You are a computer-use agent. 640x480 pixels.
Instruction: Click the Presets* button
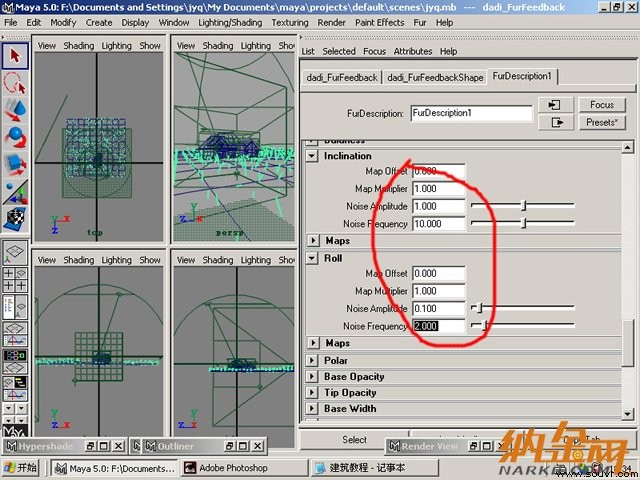pos(602,122)
